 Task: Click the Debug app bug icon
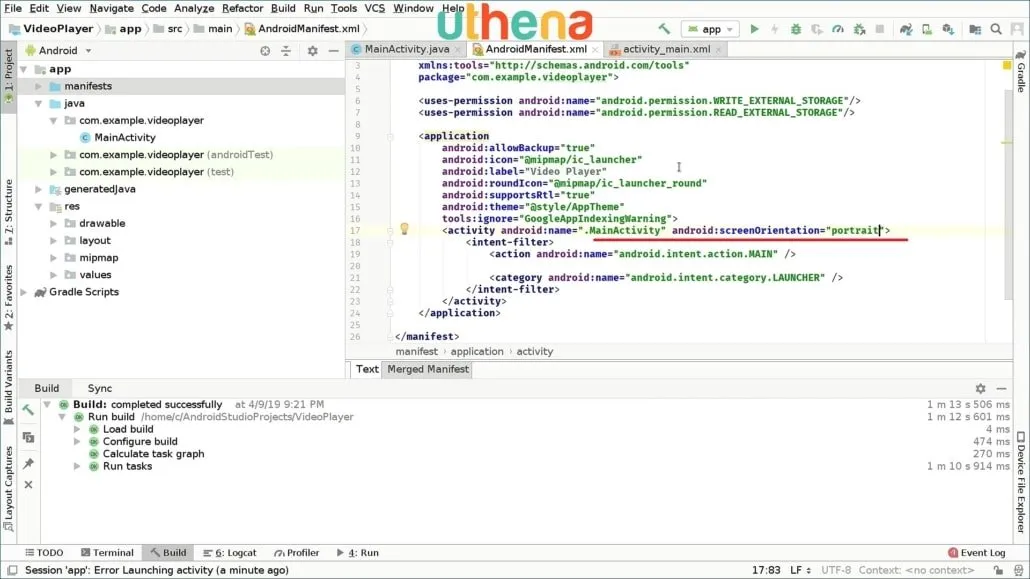(795, 29)
